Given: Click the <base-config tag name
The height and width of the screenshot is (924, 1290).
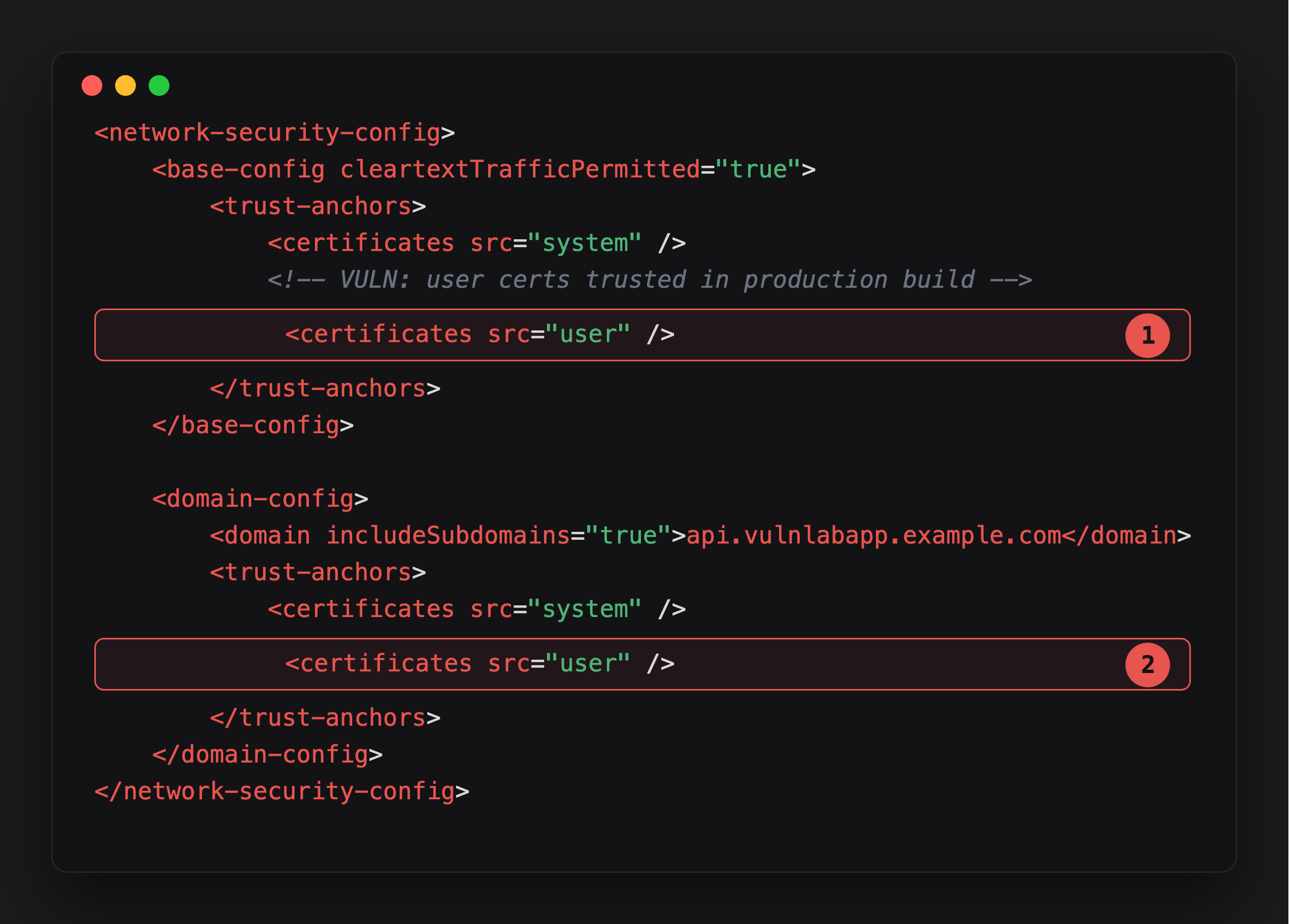Looking at the screenshot, I should click(239, 169).
